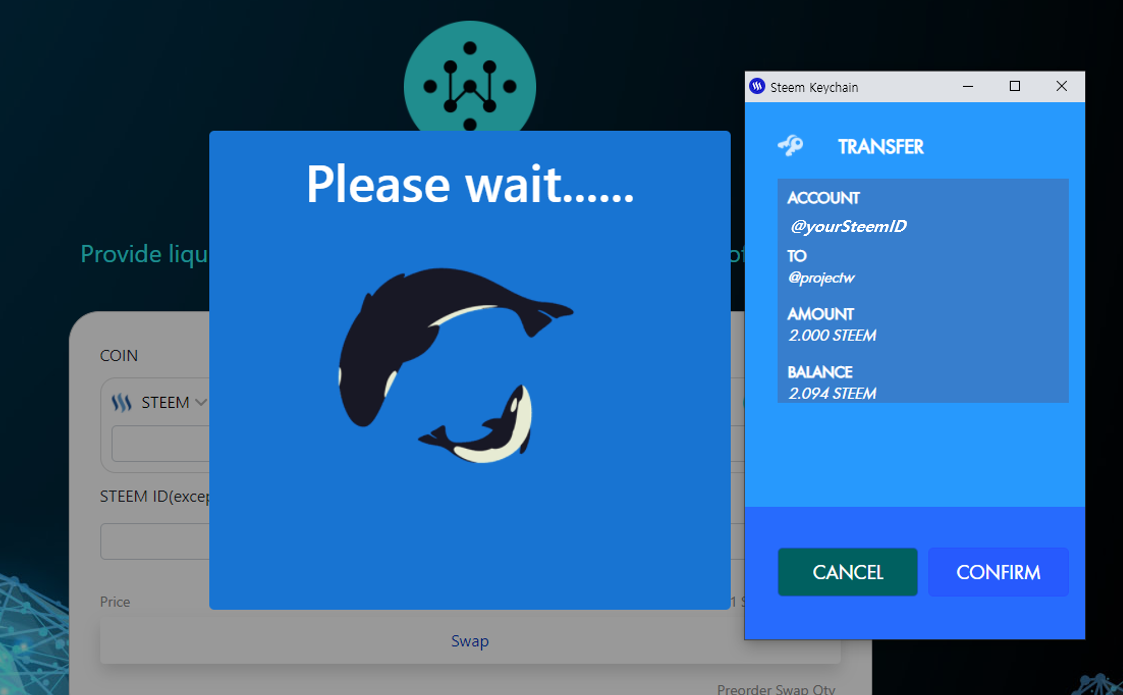Click the key icon beside TRANSFER
Viewport: 1123px width, 695px height.
[x=791, y=145]
